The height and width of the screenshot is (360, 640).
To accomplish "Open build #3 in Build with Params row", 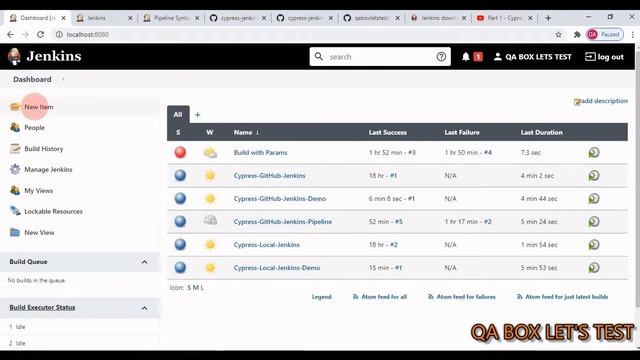I will point(412,153).
